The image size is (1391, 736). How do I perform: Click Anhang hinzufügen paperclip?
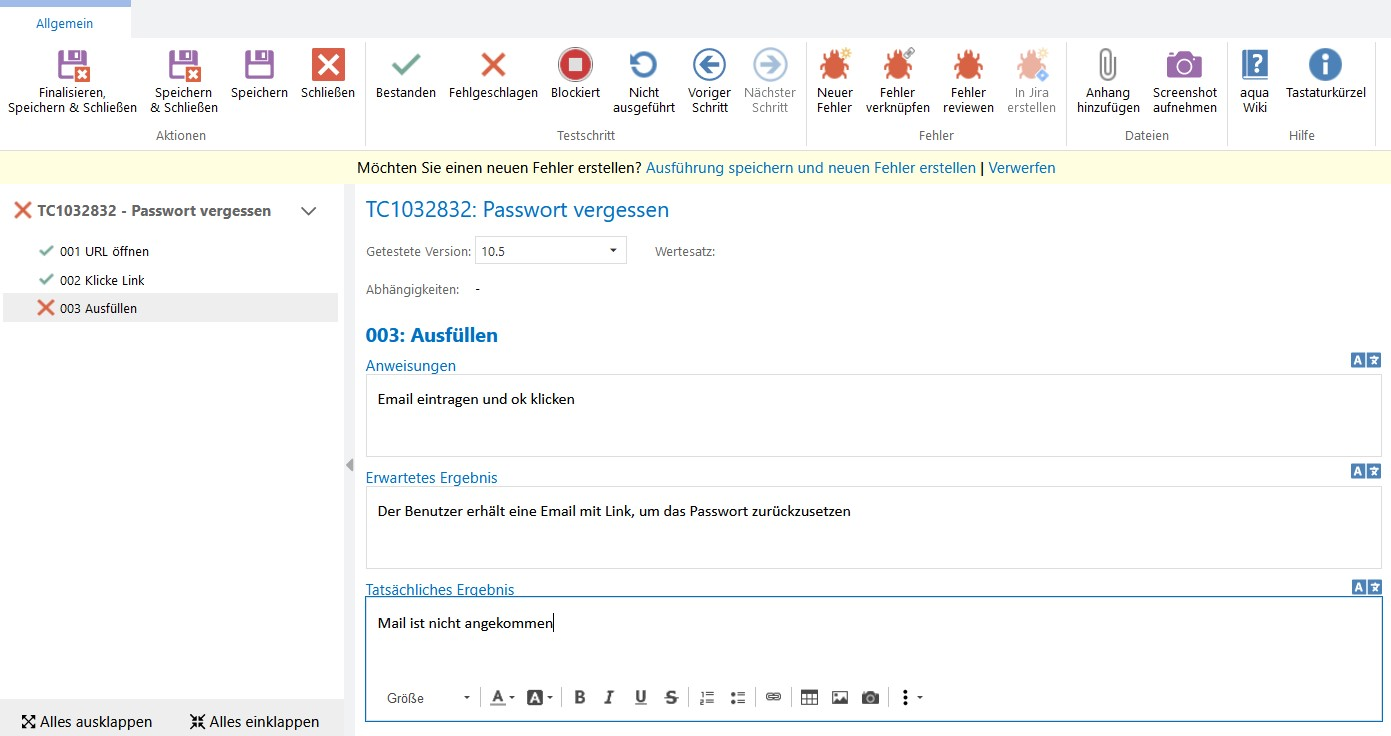[x=1107, y=66]
